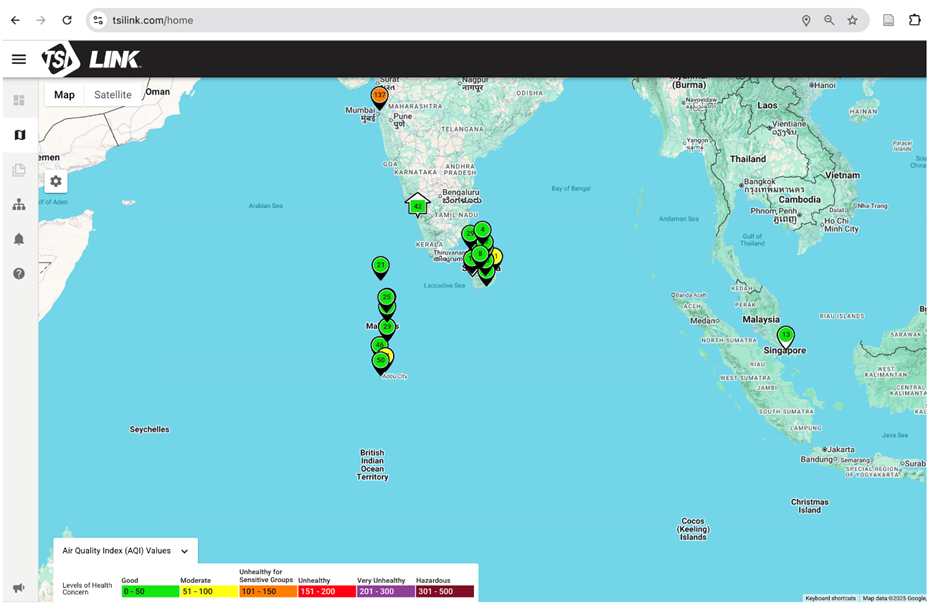Open the help question mark icon

point(19,273)
